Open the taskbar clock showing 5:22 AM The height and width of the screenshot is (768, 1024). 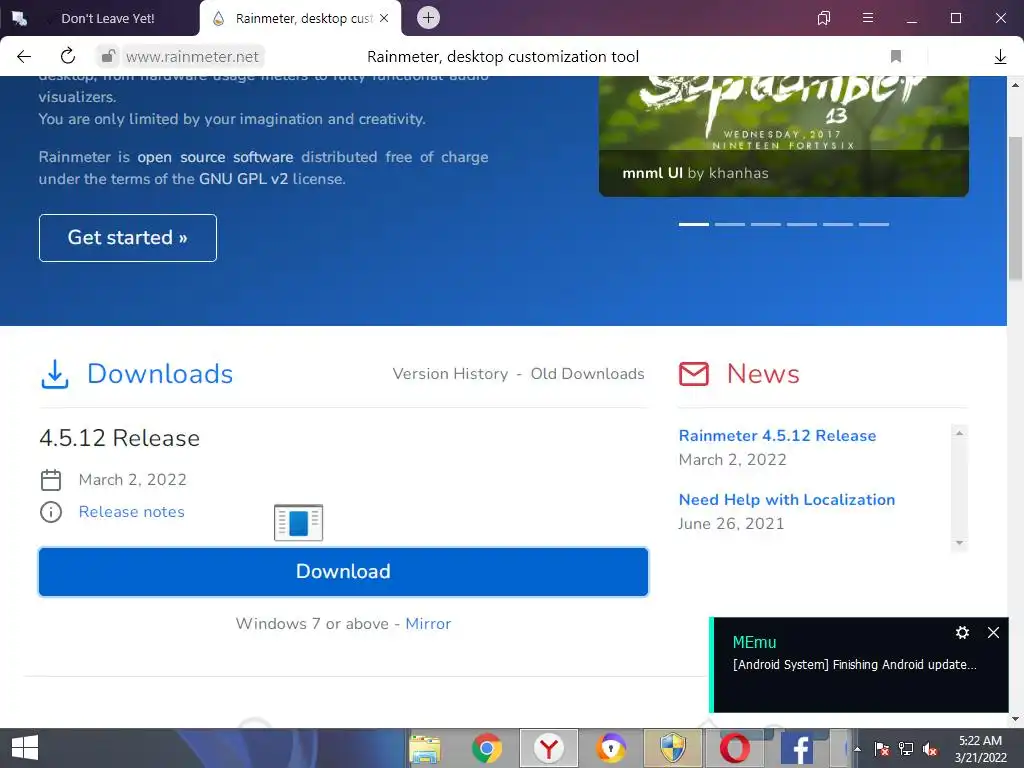(980, 748)
